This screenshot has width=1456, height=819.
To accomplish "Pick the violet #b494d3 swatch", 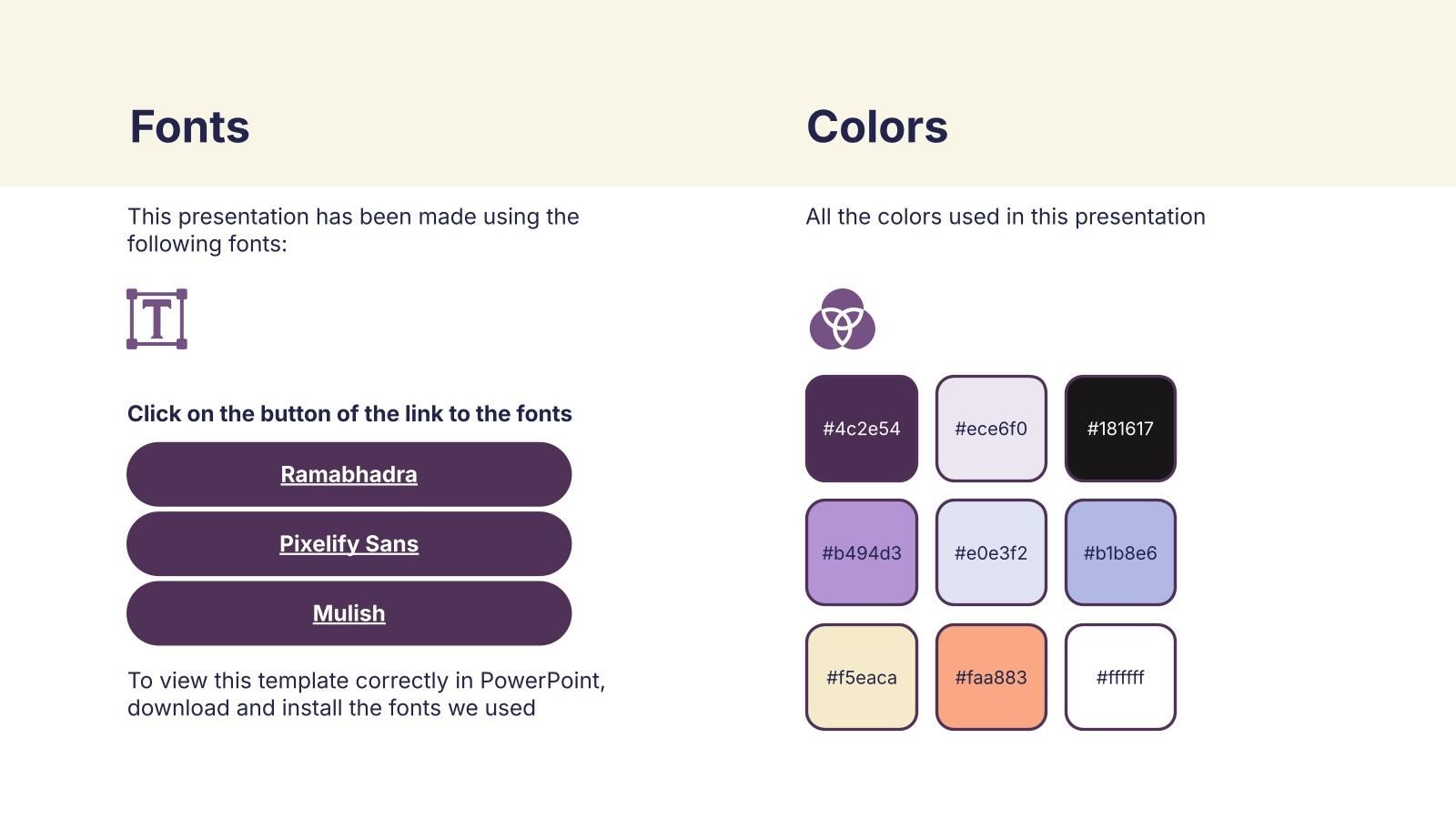I will point(861,552).
